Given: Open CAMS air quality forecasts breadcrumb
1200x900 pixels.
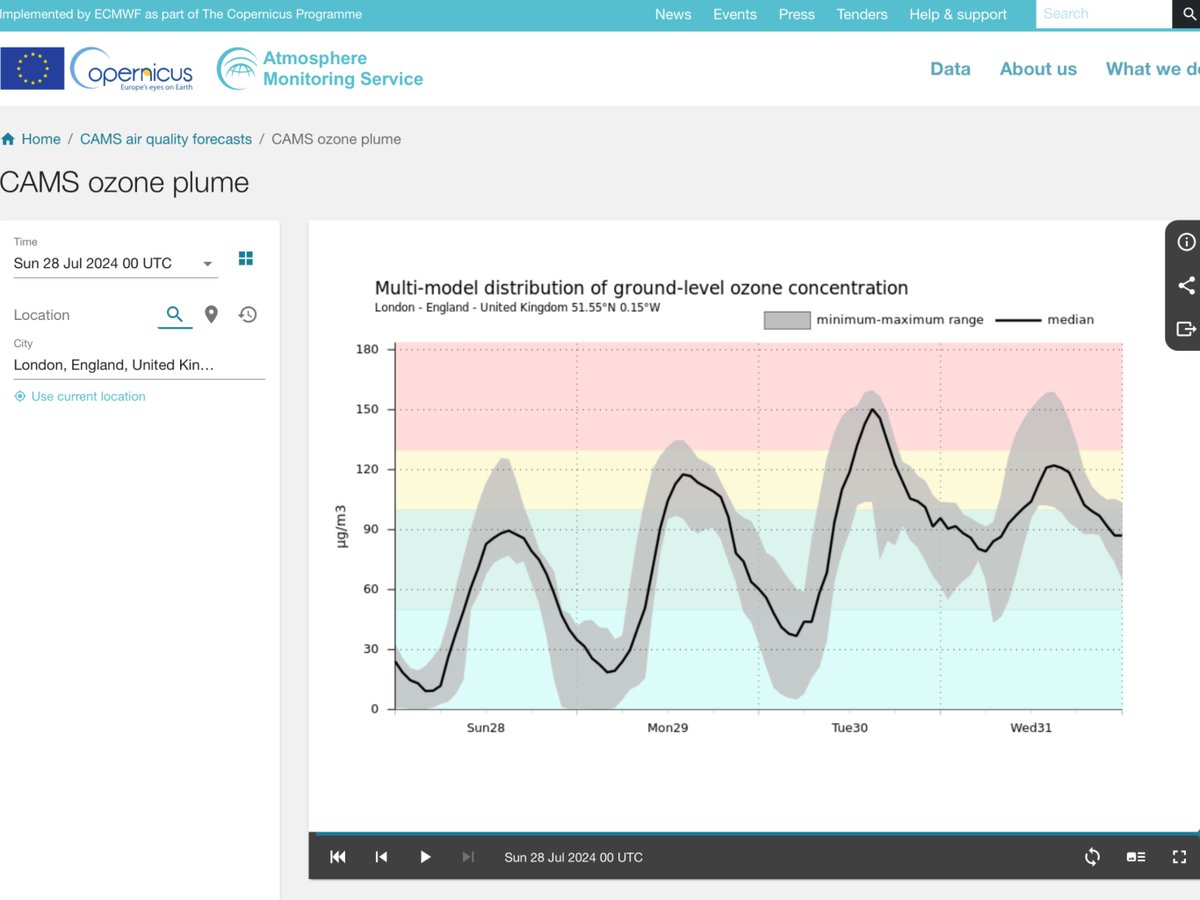Looking at the screenshot, I should (166, 139).
